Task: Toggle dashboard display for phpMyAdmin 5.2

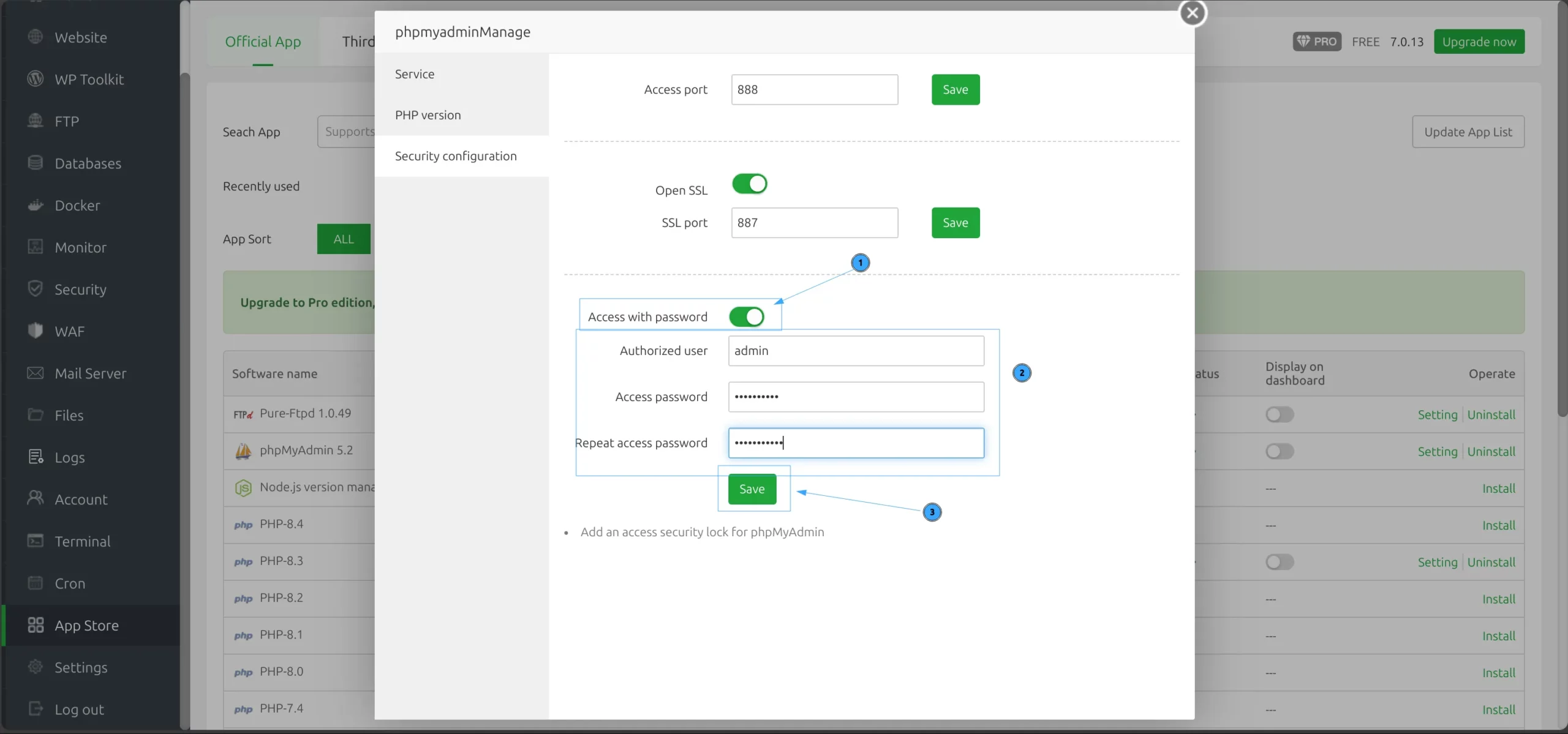Action: click(1280, 451)
